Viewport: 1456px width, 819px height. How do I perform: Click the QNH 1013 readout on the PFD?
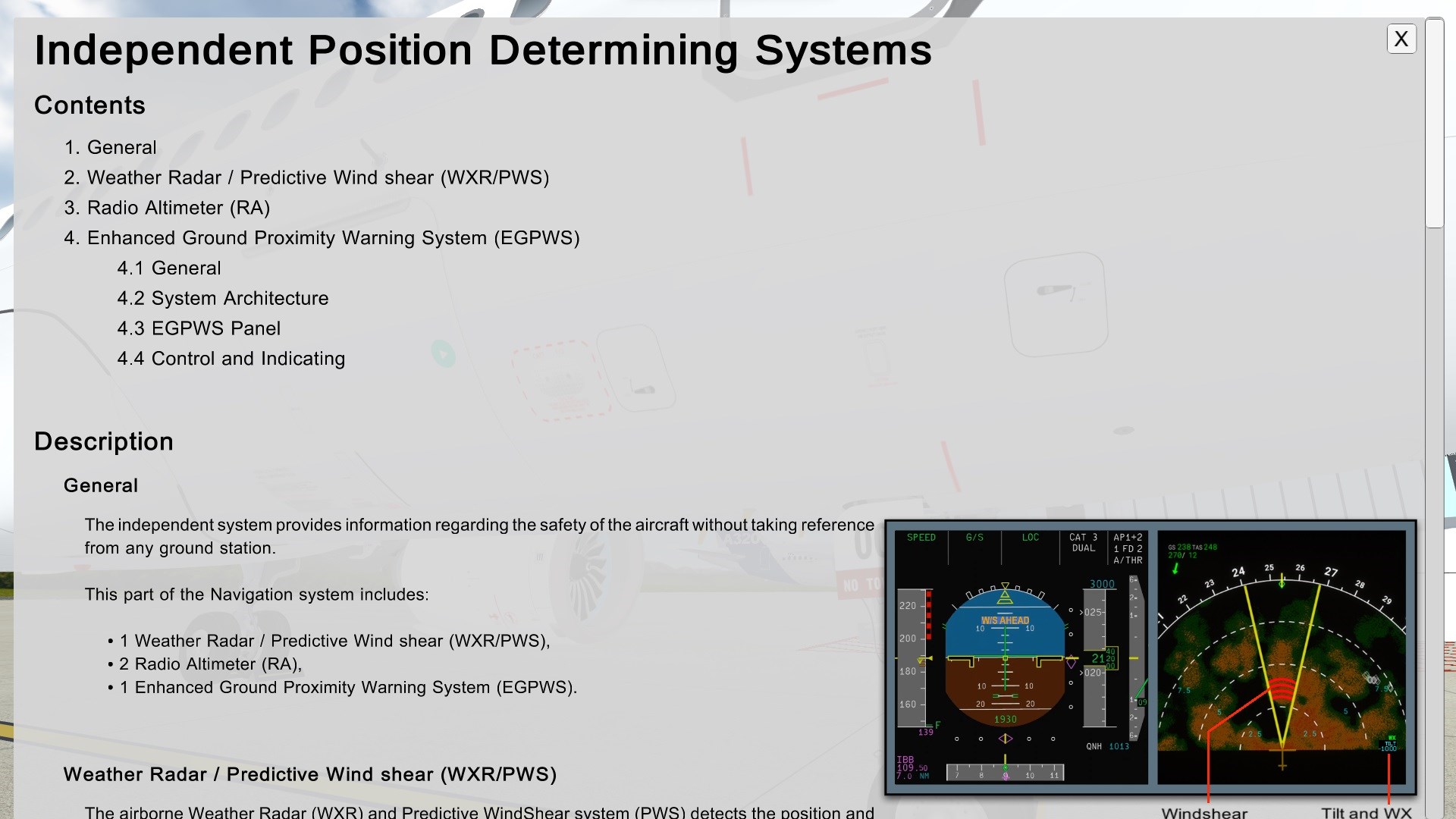pyautogui.click(x=1109, y=746)
